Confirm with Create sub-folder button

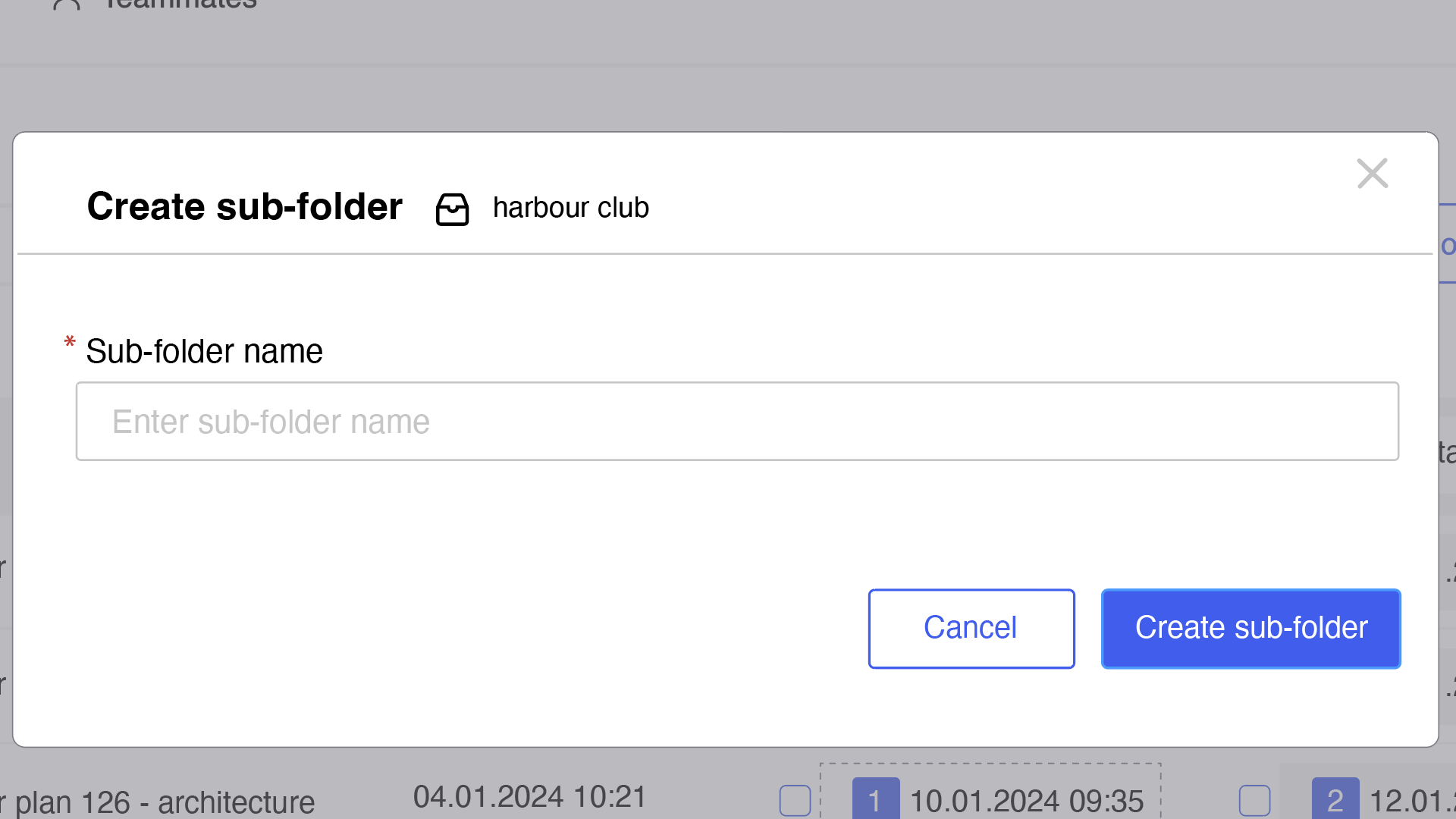coord(1250,628)
